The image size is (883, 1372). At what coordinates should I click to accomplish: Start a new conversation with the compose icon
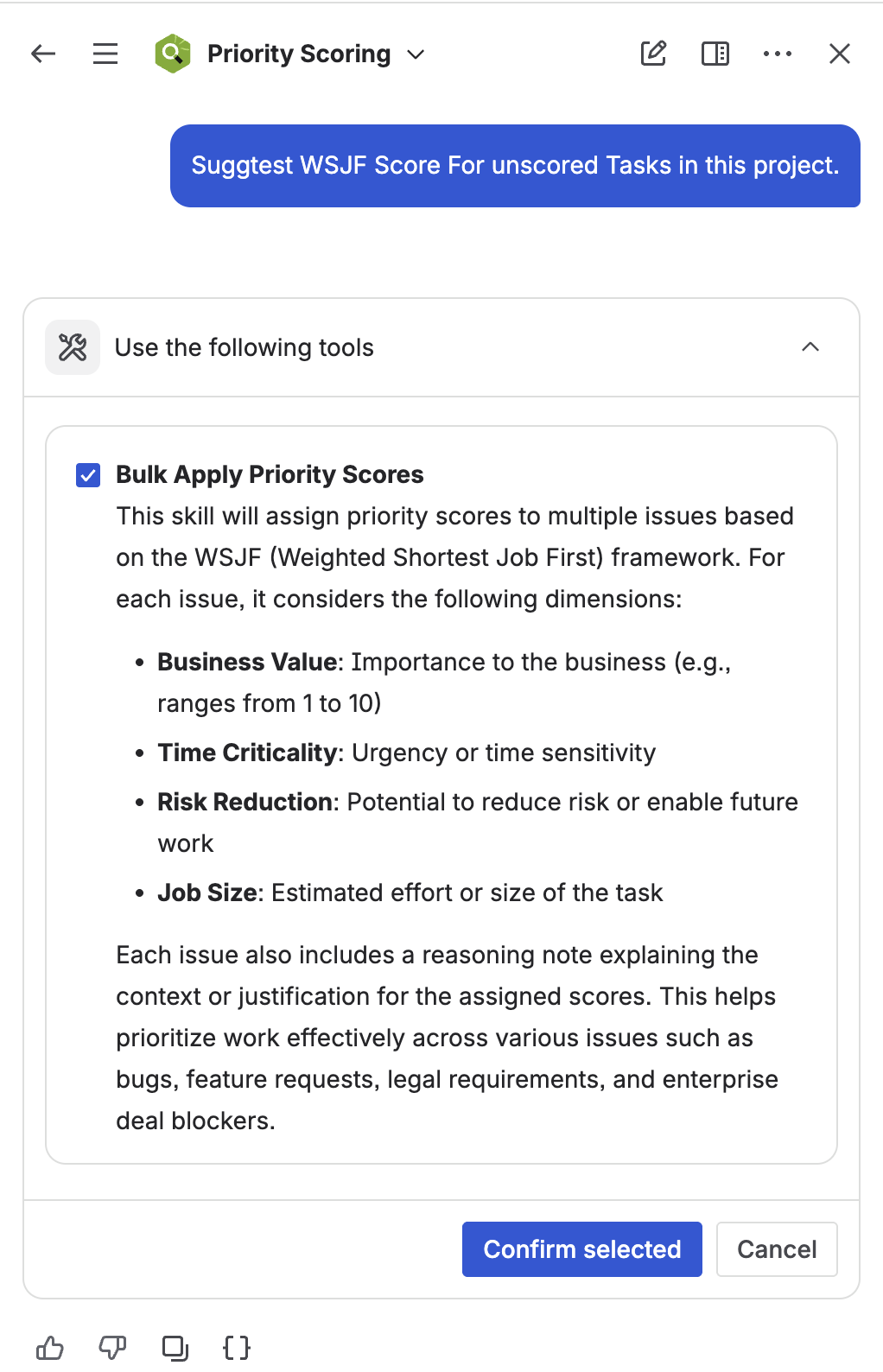click(x=653, y=54)
